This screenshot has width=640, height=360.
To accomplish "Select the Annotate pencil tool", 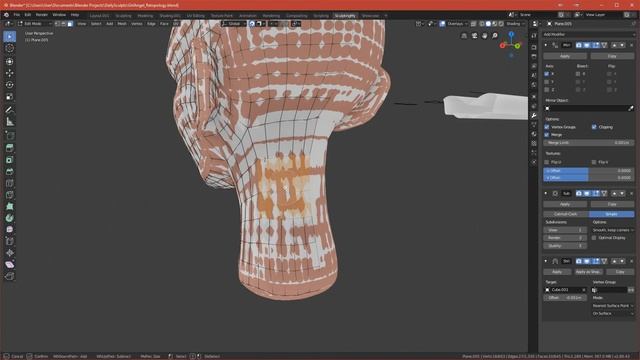I will coord(10,110).
